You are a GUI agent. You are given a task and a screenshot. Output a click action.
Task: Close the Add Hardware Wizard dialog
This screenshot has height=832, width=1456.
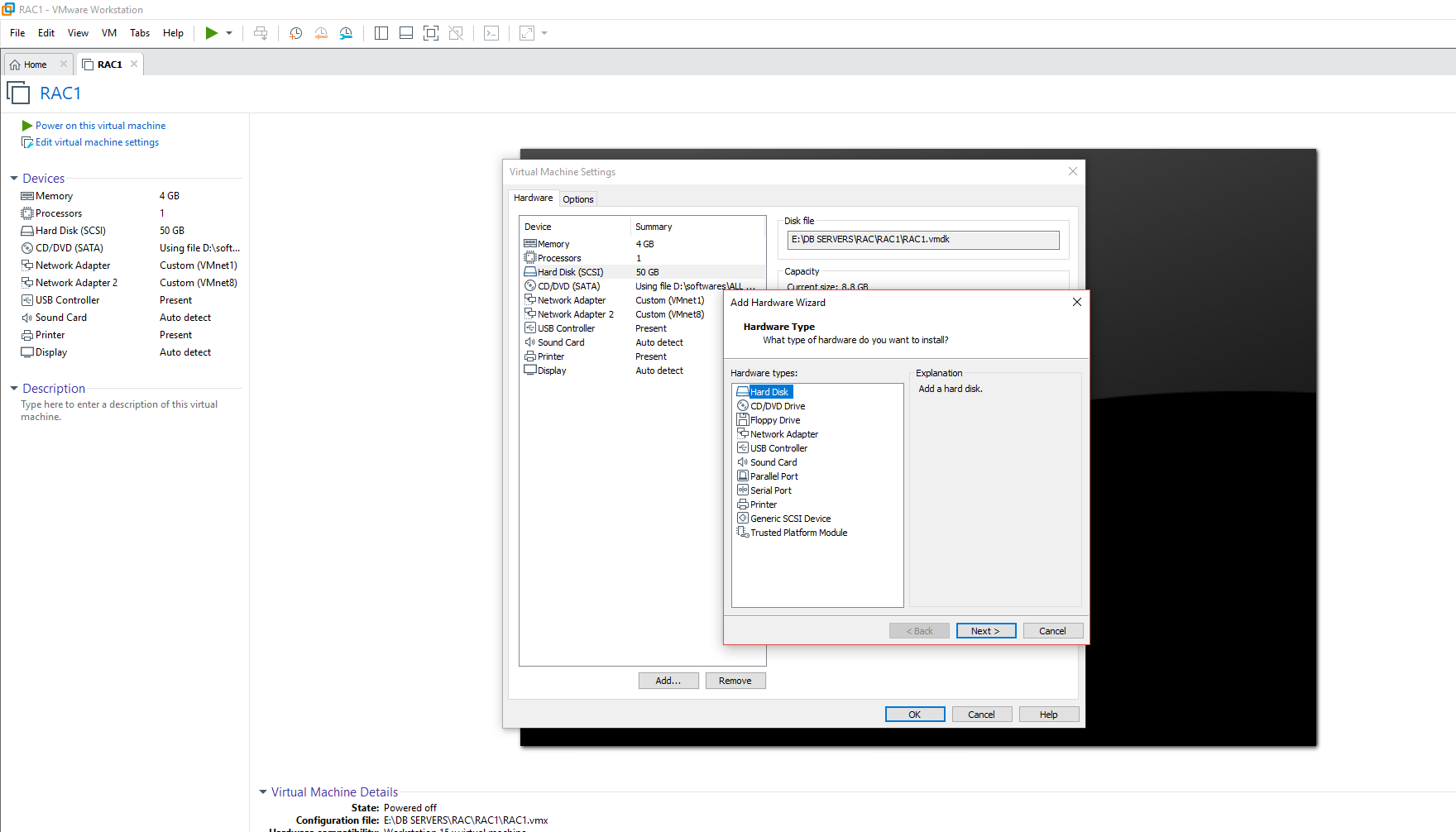pos(1077,302)
